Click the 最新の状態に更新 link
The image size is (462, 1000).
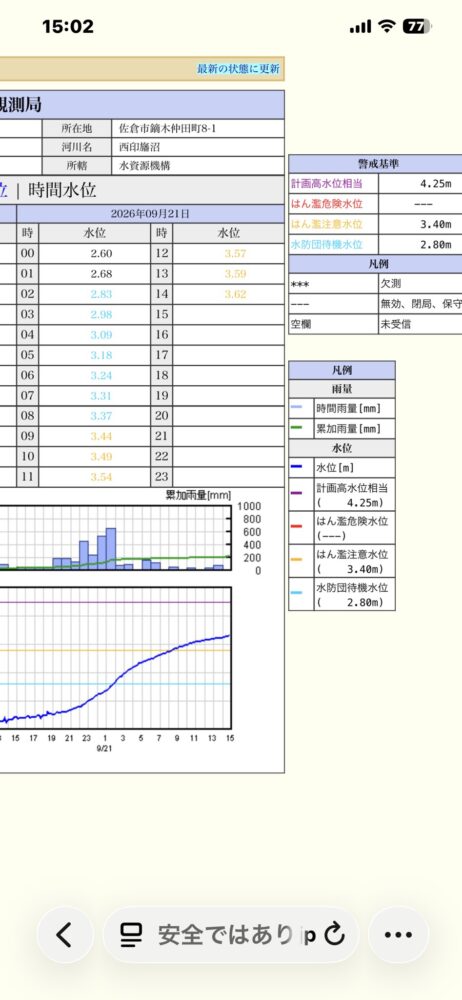click(x=238, y=69)
